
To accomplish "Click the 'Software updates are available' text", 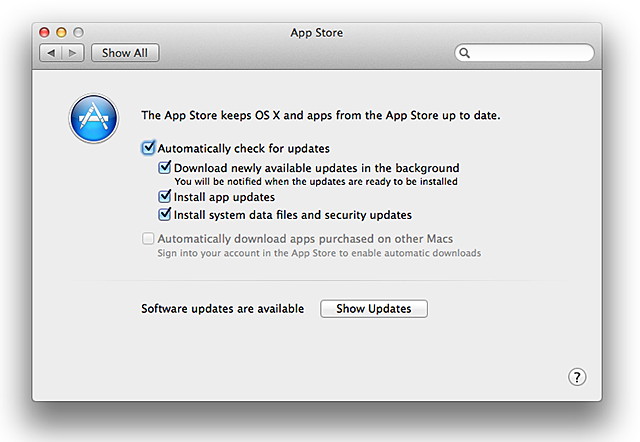I will 222,309.
